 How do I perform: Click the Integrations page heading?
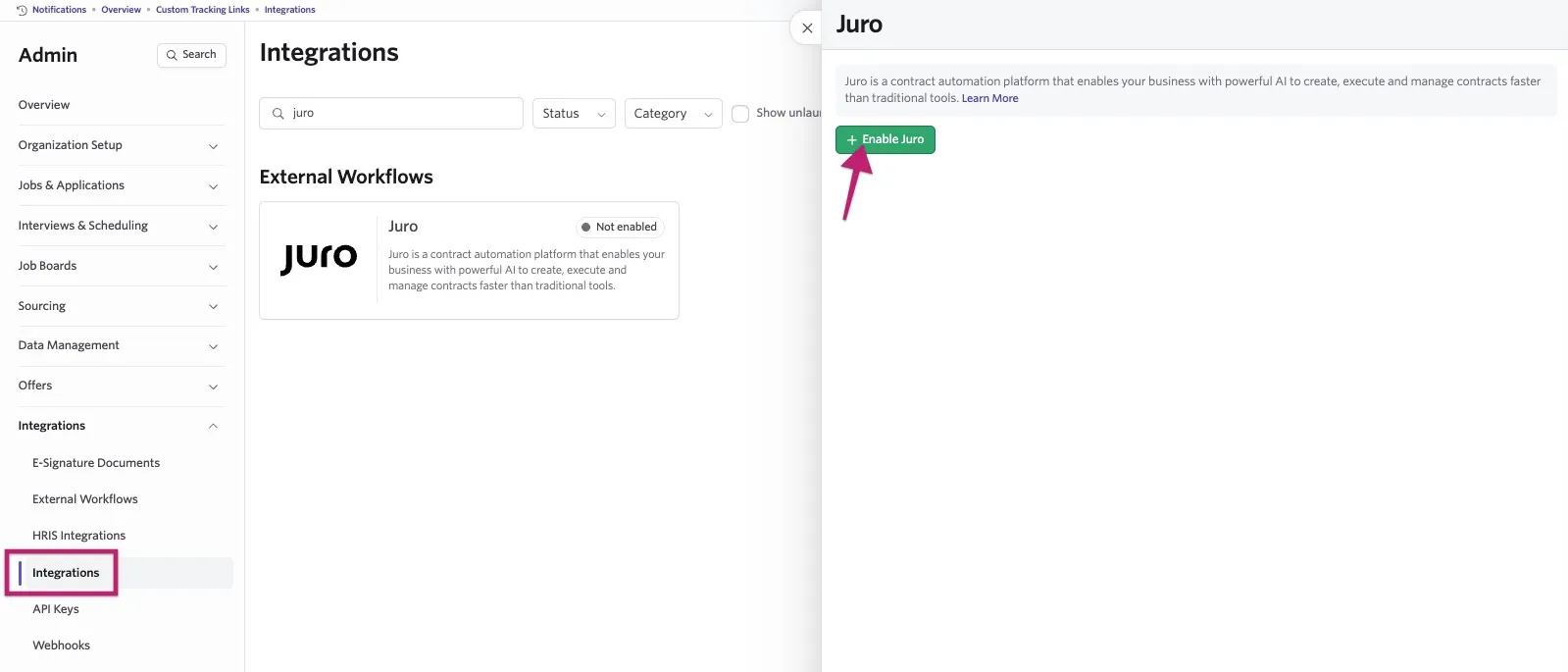coord(329,53)
